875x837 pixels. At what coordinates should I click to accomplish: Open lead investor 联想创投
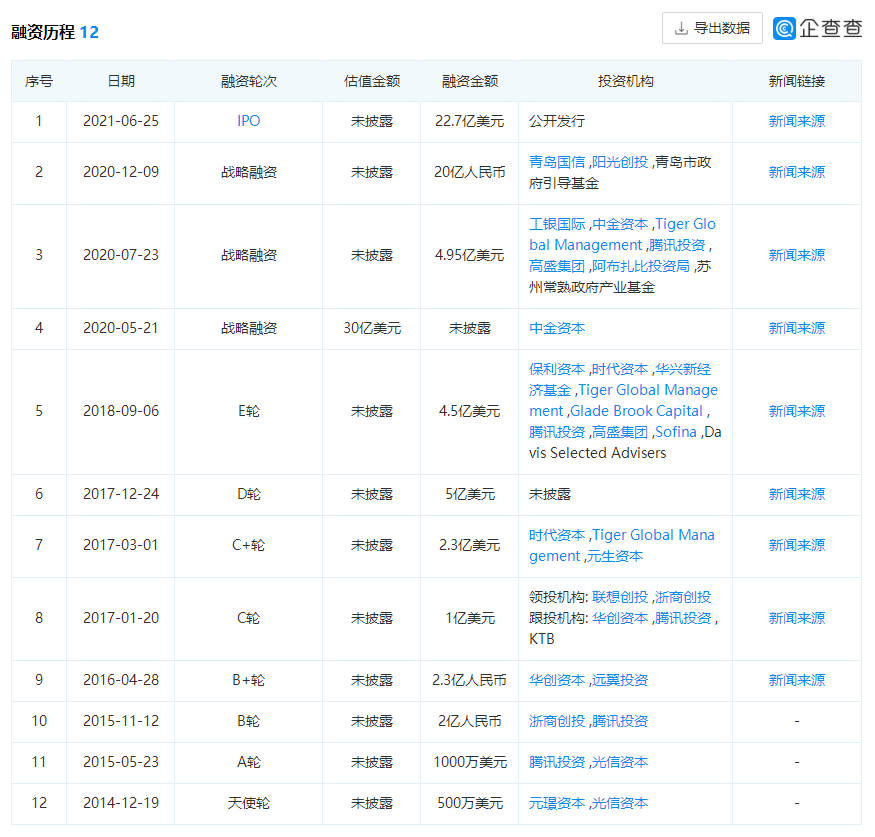click(620, 597)
